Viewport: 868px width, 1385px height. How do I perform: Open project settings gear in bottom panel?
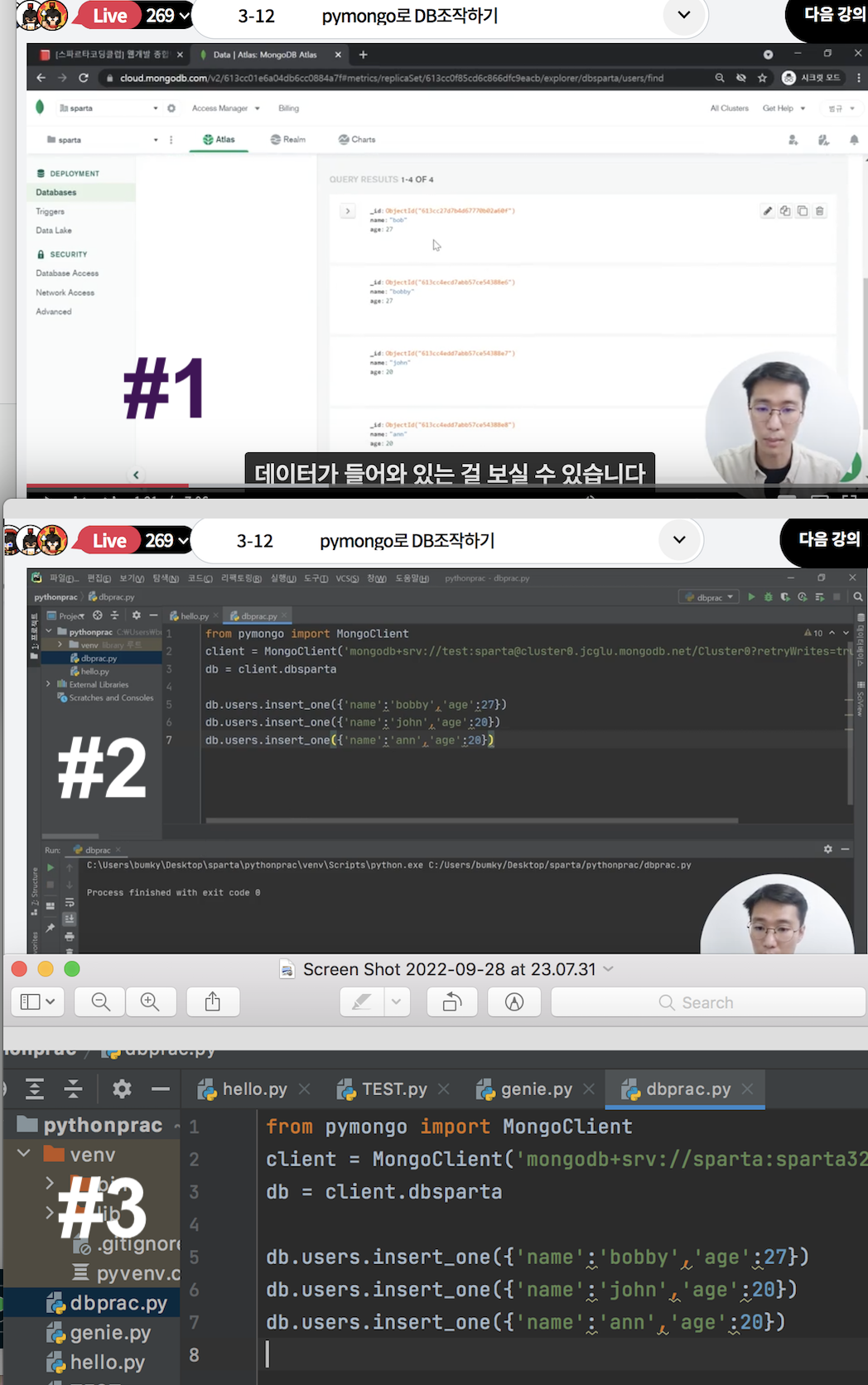tap(122, 1088)
